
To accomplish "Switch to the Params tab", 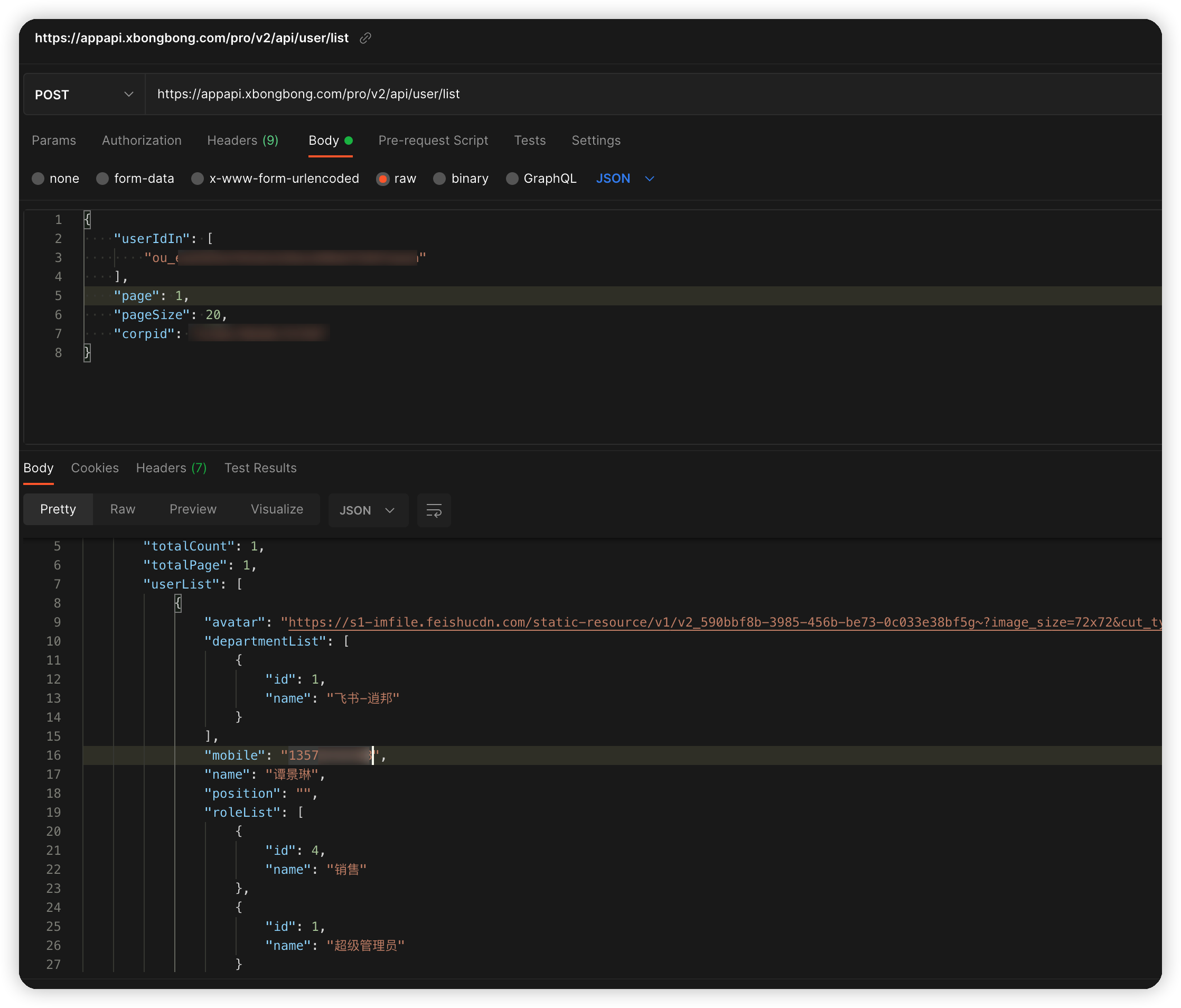I will click(x=53, y=141).
